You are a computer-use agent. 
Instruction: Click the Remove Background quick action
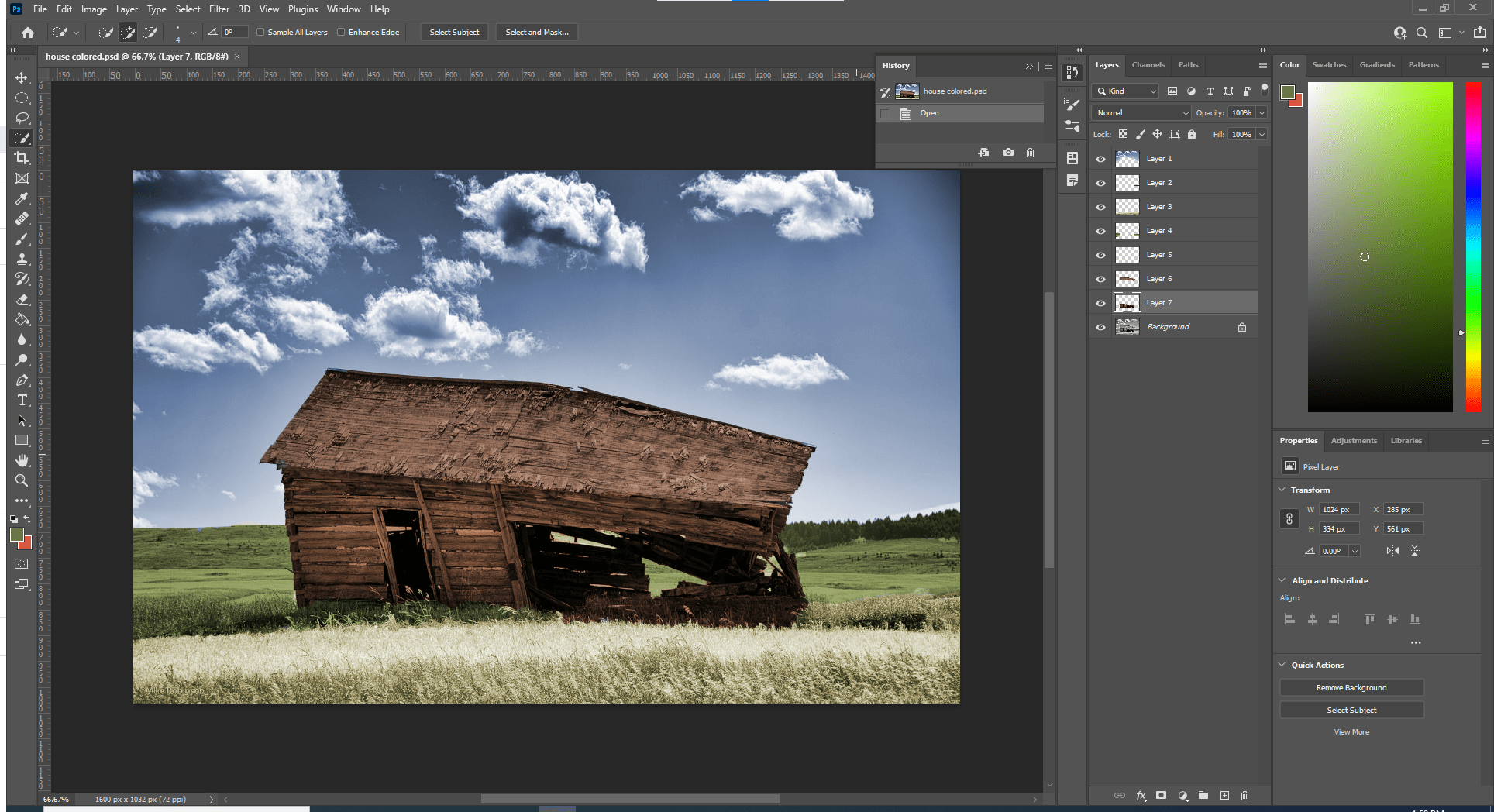tap(1351, 687)
